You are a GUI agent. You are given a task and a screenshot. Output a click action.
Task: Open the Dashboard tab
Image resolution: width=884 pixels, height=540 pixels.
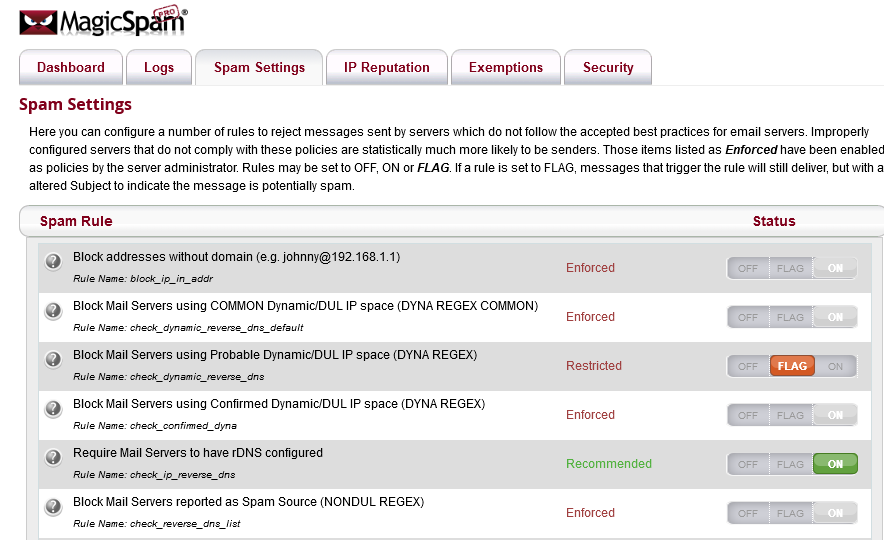(x=71, y=68)
